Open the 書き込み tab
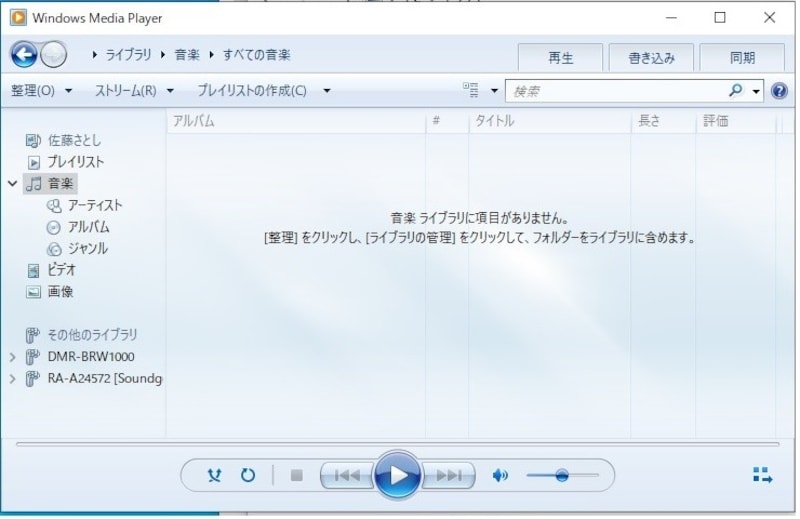 pos(654,58)
